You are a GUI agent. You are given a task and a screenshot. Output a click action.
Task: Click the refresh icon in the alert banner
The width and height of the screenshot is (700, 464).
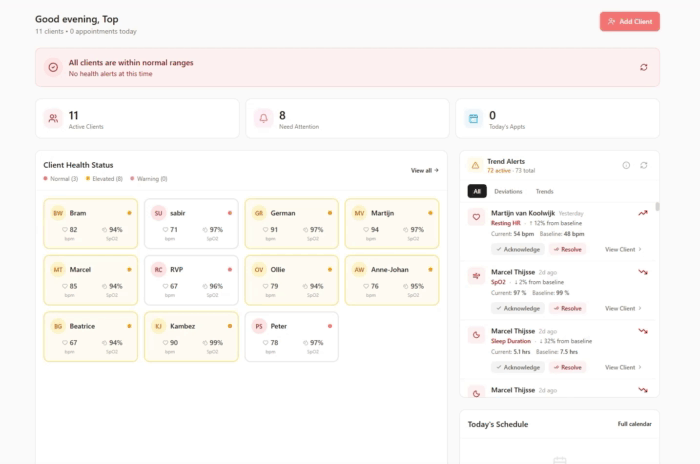643,67
